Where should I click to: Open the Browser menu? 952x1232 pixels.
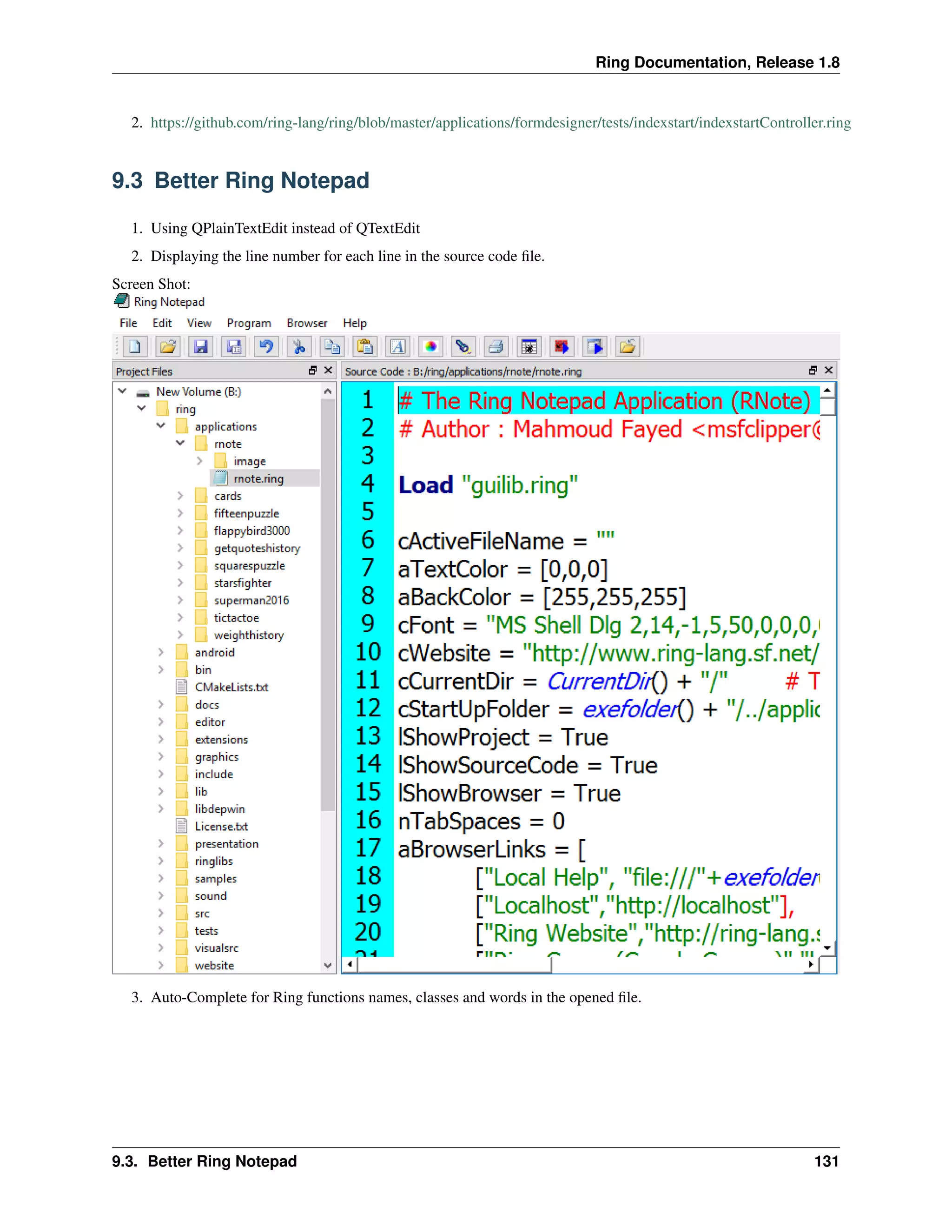307,323
